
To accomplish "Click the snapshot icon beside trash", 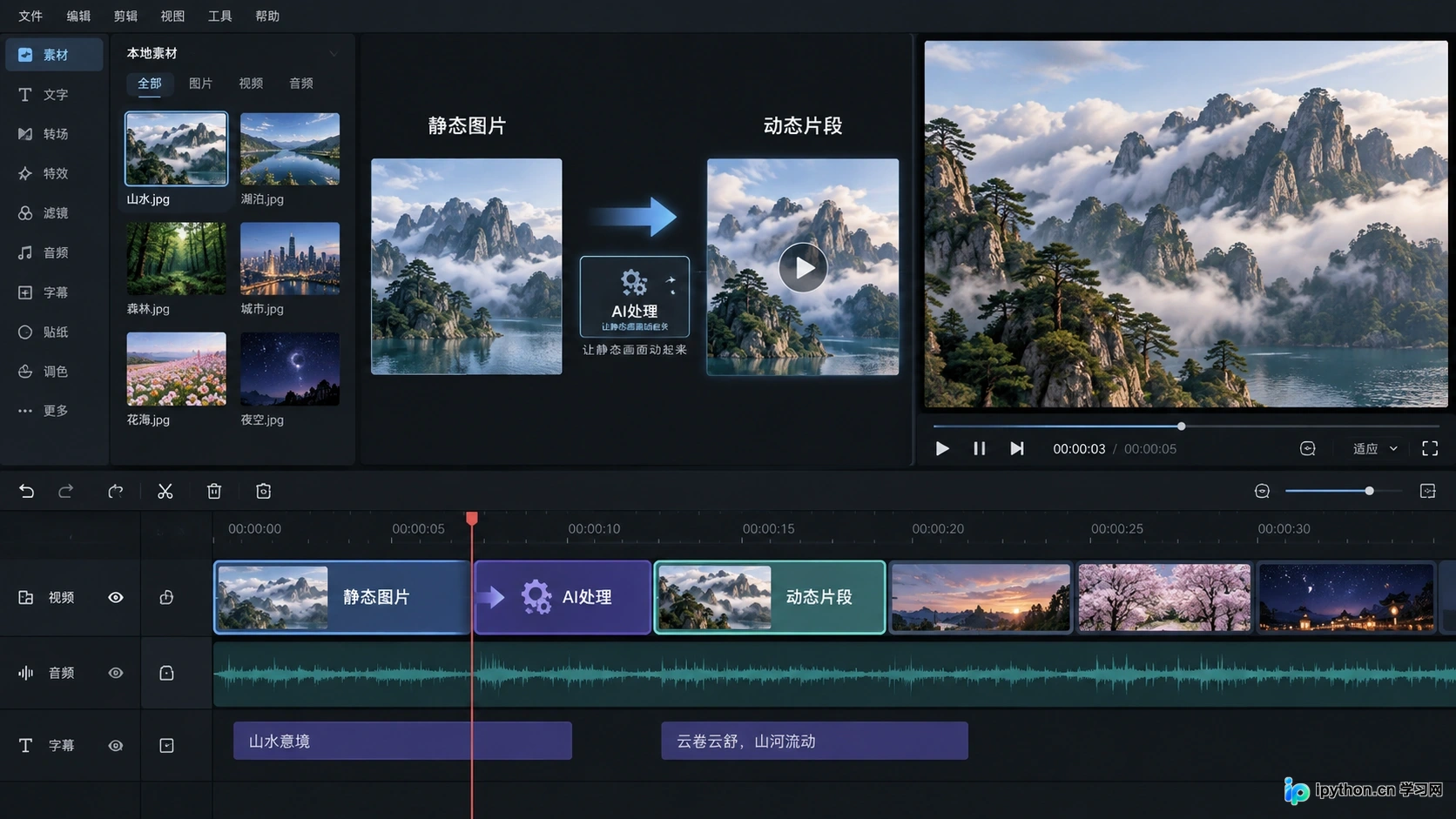I will 263,491.
